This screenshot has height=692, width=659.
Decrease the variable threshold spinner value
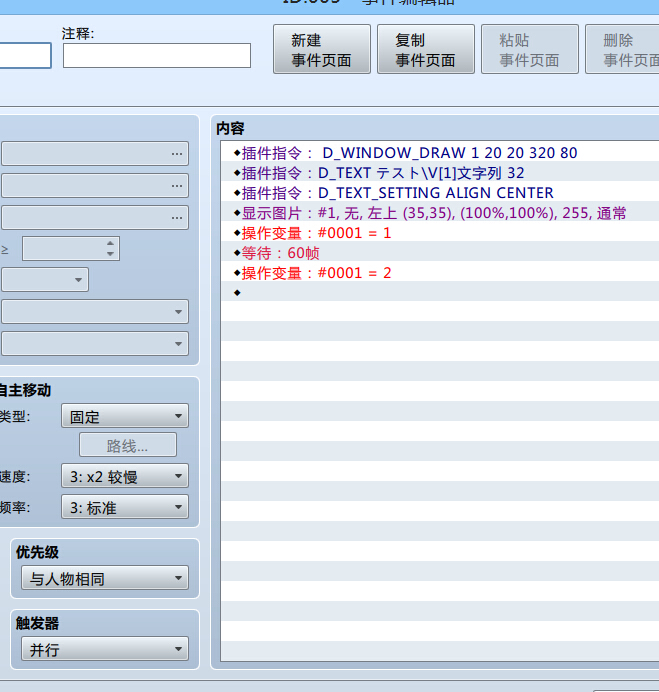coord(110,254)
